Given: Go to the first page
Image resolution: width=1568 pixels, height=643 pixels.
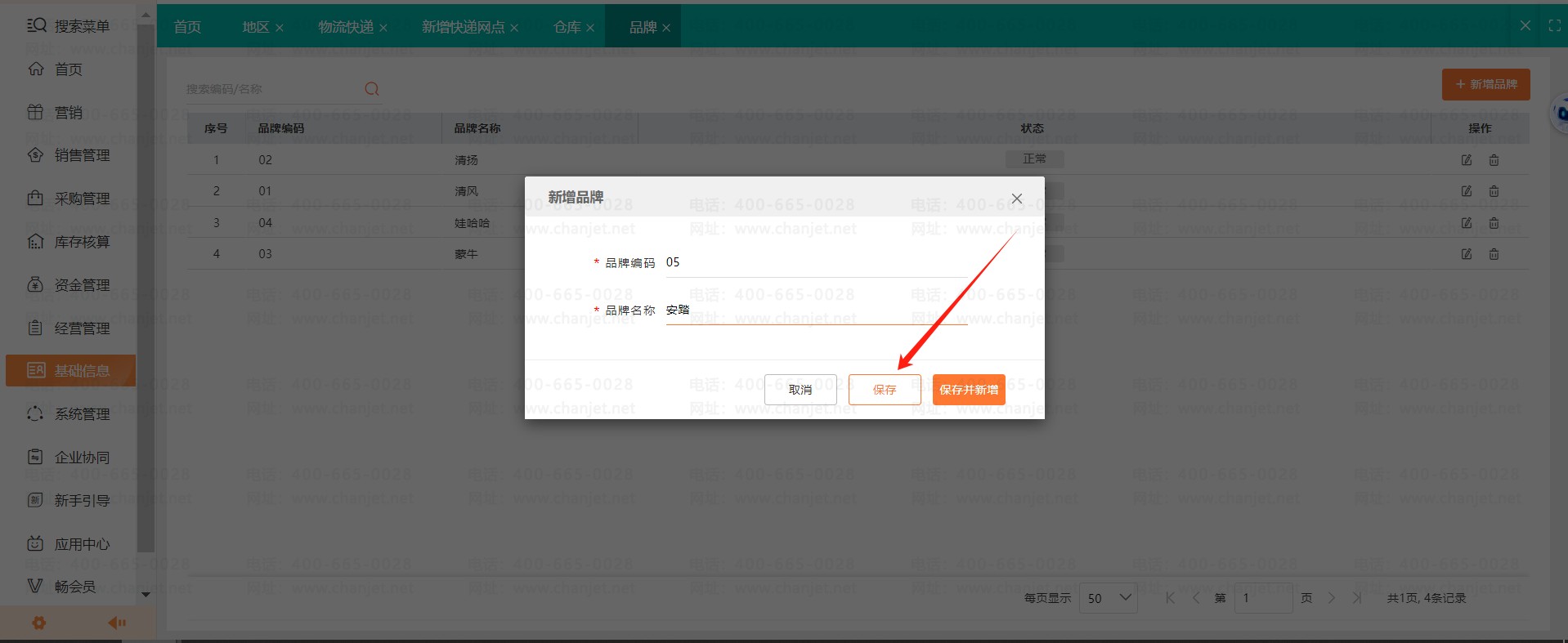Looking at the screenshot, I should [x=1171, y=598].
